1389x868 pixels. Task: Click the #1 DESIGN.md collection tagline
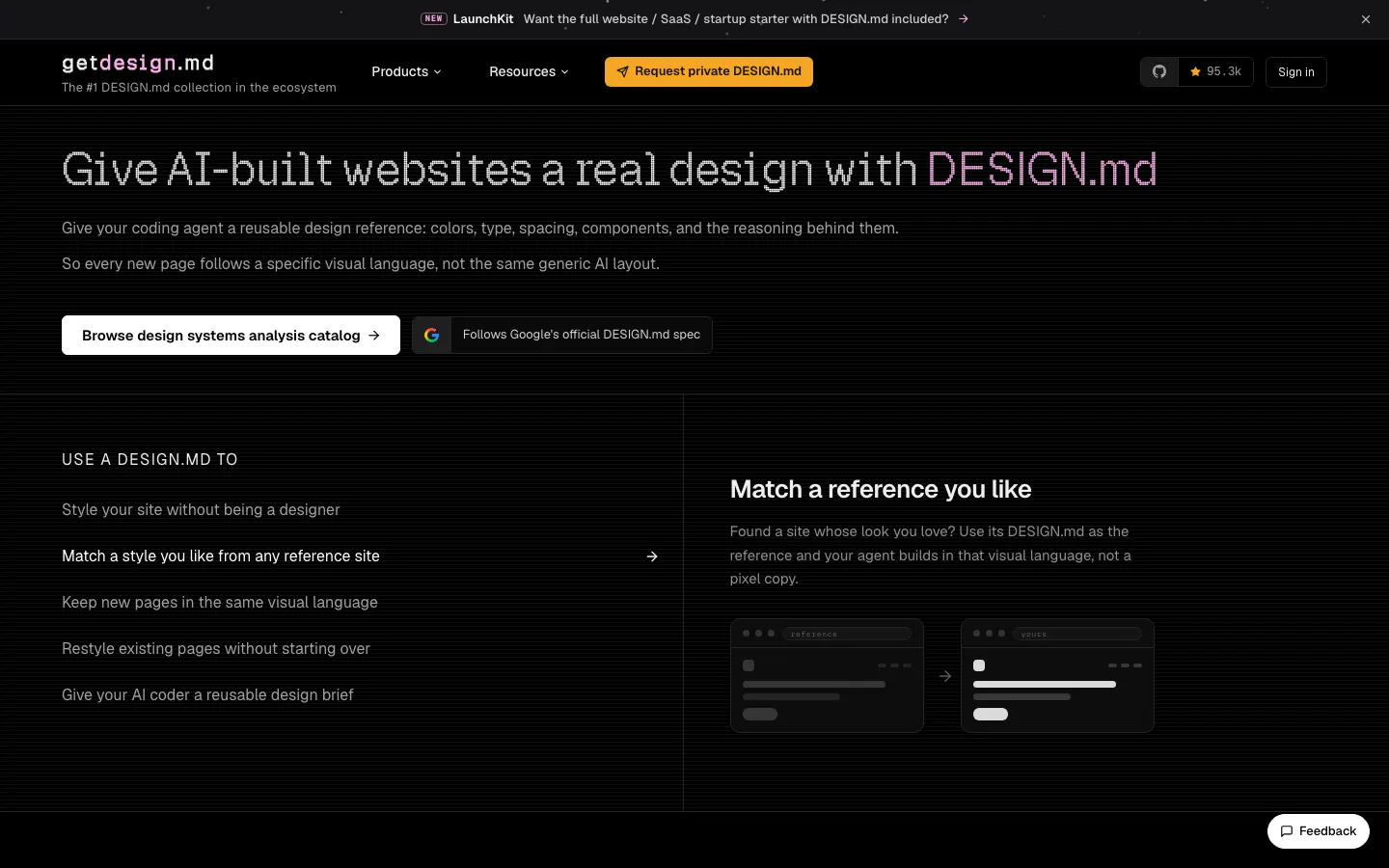point(199,87)
